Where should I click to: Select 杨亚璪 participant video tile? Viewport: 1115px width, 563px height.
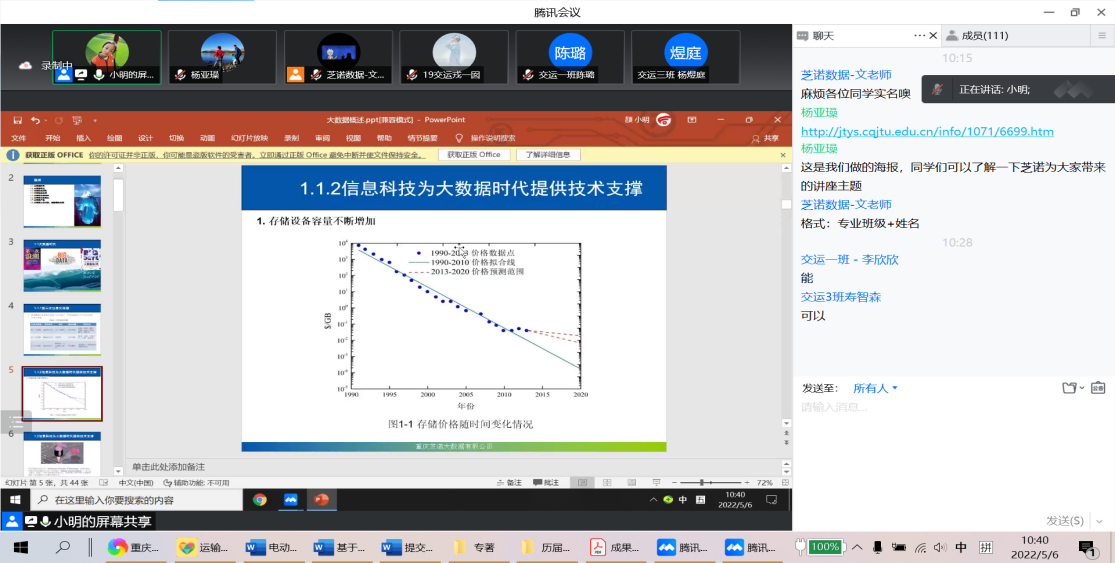point(223,57)
